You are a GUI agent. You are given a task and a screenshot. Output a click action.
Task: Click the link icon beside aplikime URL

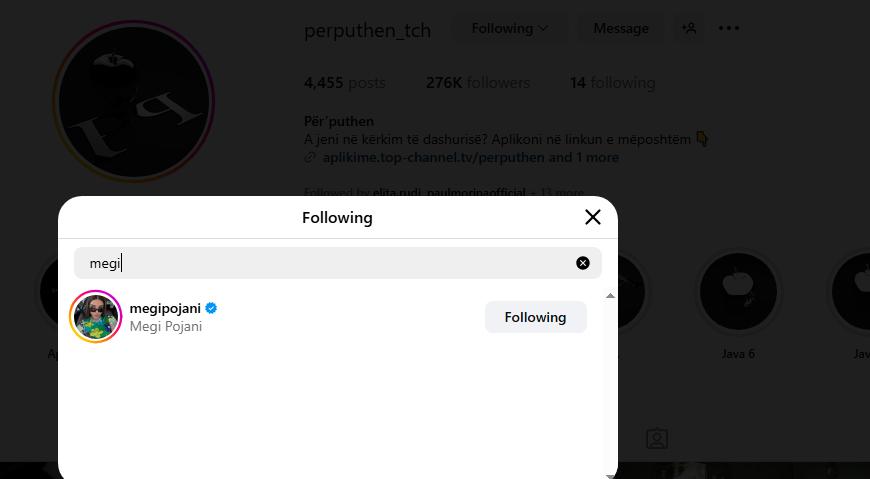(311, 158)
